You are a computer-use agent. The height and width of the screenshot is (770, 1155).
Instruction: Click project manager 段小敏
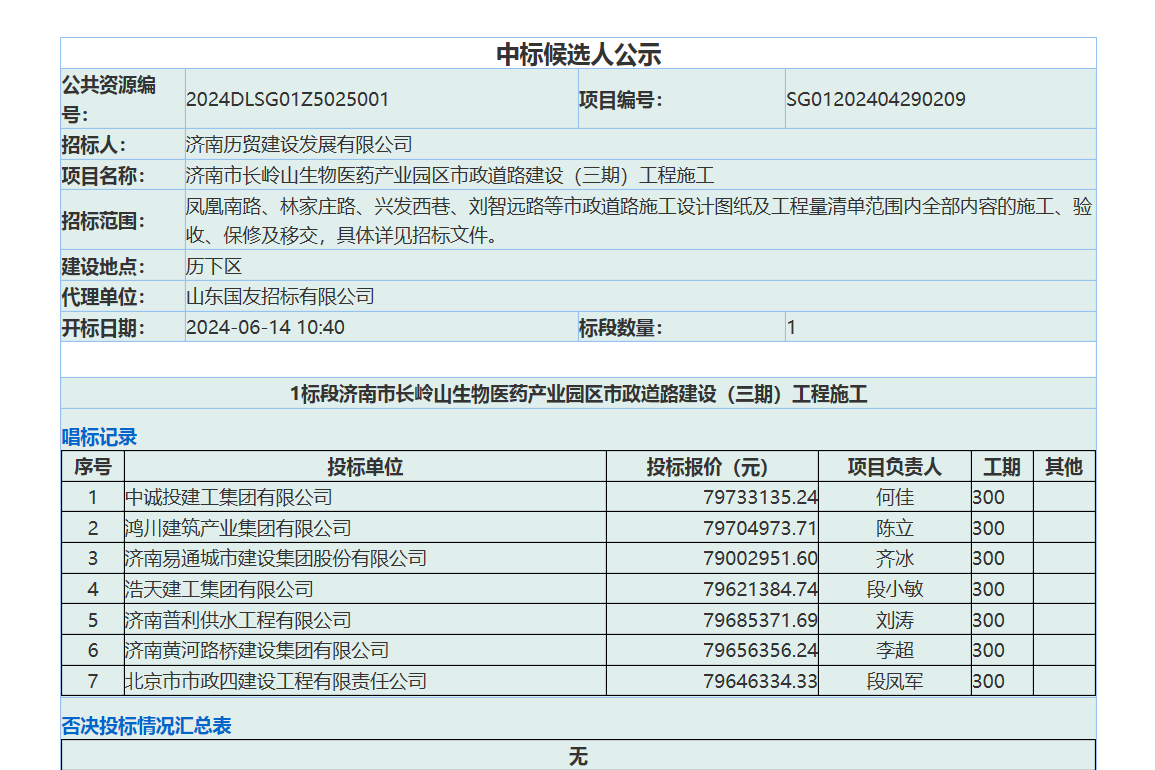tap(895, 589)
